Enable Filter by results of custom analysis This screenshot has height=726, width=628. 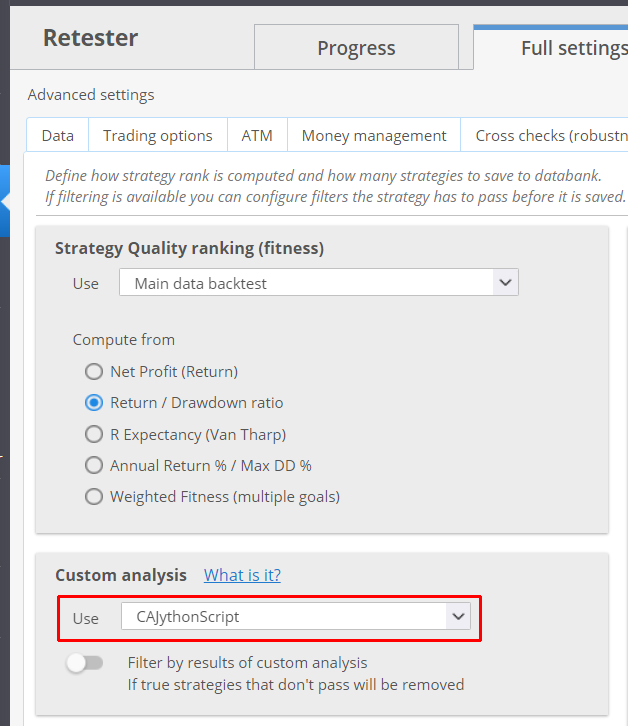click(x=84, y=663)
